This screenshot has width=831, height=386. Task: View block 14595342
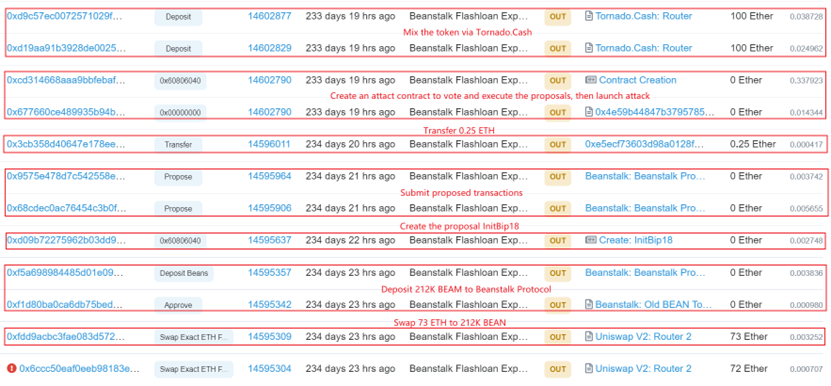(270, 304)
